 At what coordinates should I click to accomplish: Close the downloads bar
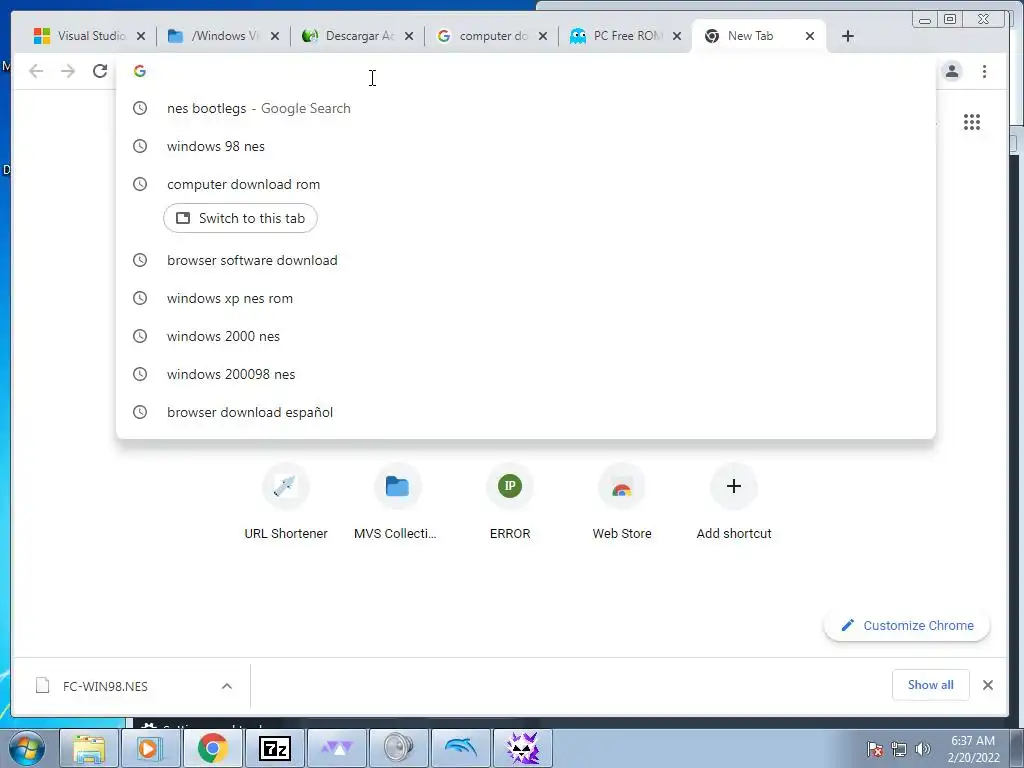(988, 685)
